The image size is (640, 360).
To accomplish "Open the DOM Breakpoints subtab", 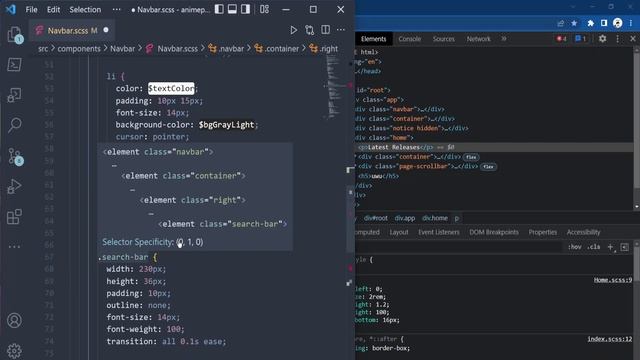I will [x=494, y=232].
